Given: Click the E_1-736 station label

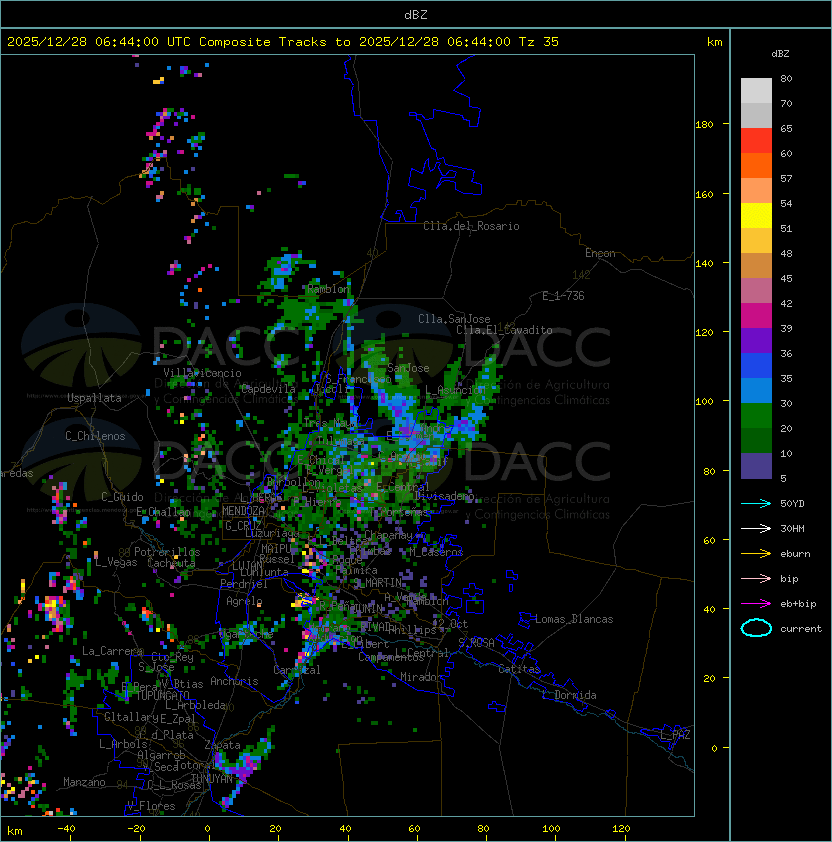Looking at the screenshot, I should (x=563, y=296).
